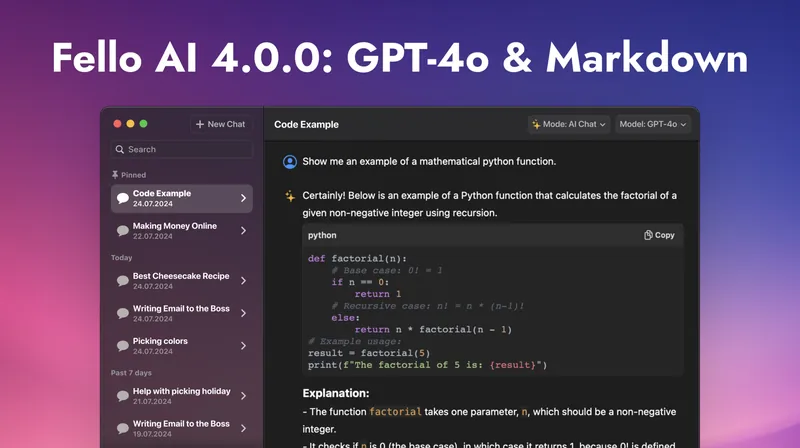Maximize window with green button
The image size is (800, 448).
tap(144, 123)
